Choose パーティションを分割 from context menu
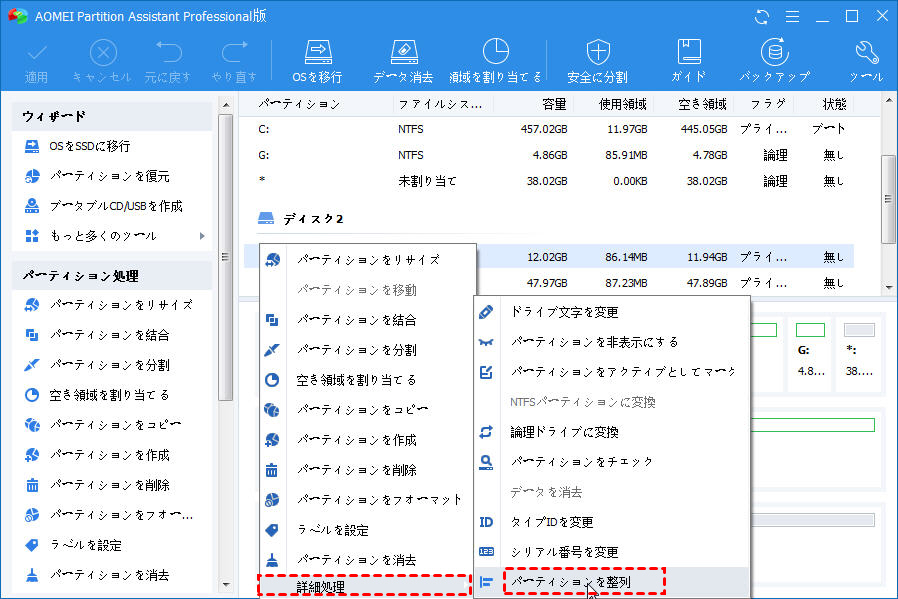898x599 pixels. click(x=368, y=350)
